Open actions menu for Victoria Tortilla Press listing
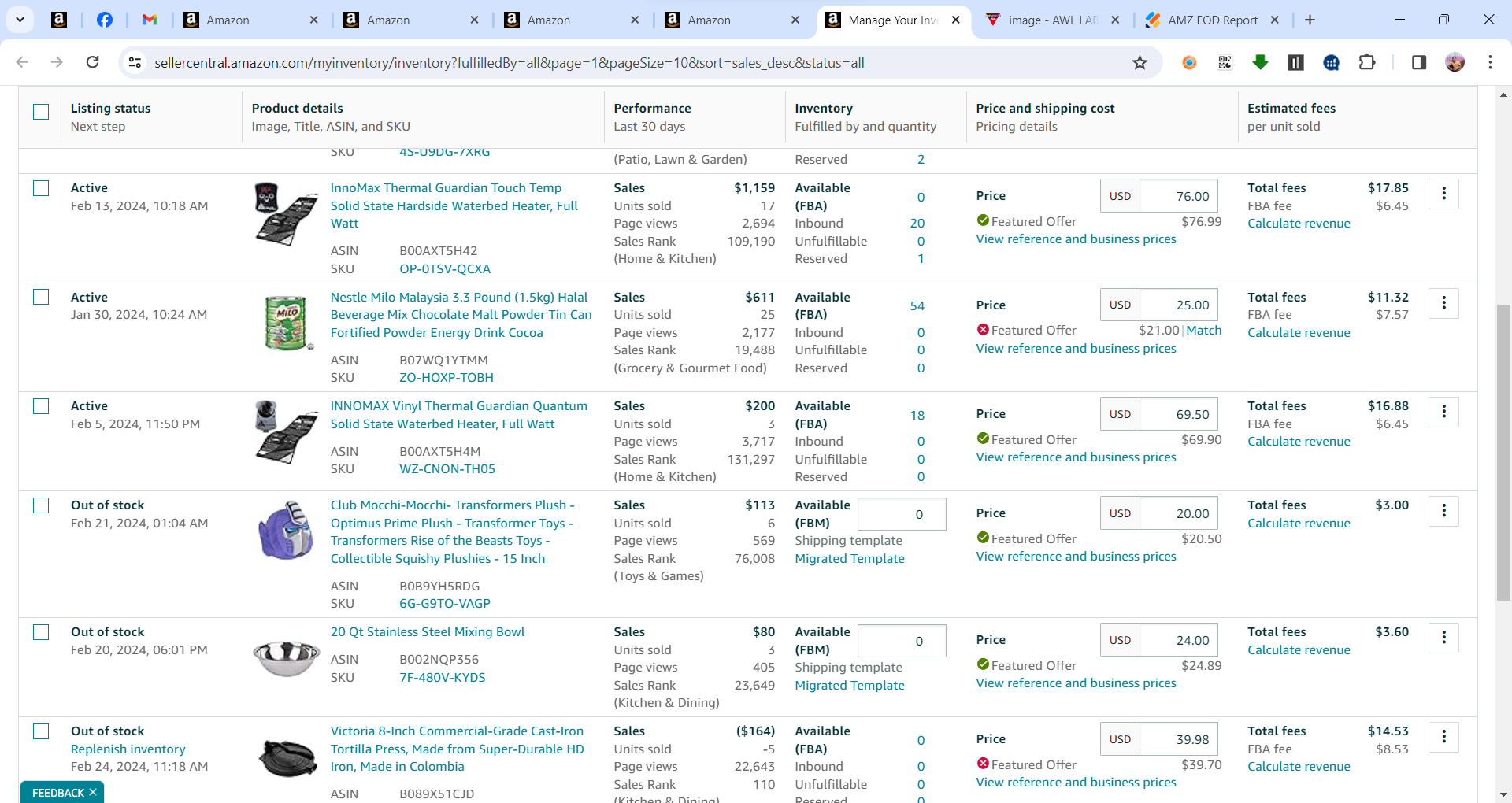The height and width of the screenshot is (803, 1512). 1443,737
